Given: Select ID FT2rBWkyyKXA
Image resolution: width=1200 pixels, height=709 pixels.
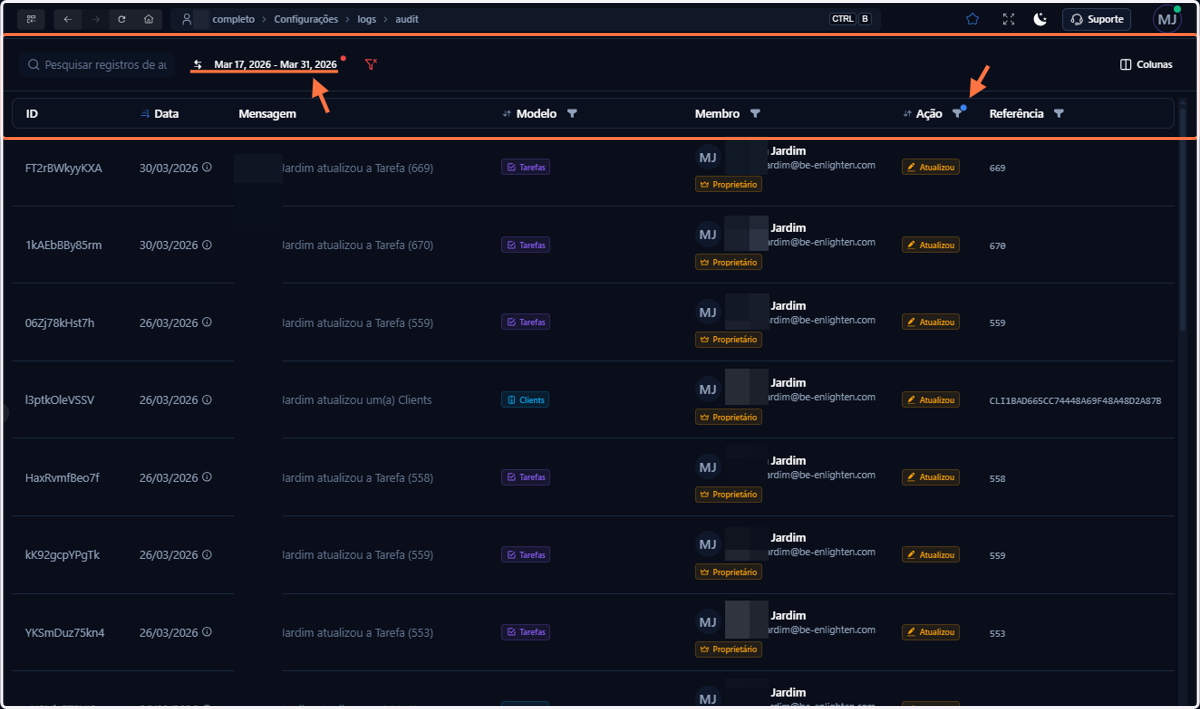Looking at the screenshot, I should (63, 168).
